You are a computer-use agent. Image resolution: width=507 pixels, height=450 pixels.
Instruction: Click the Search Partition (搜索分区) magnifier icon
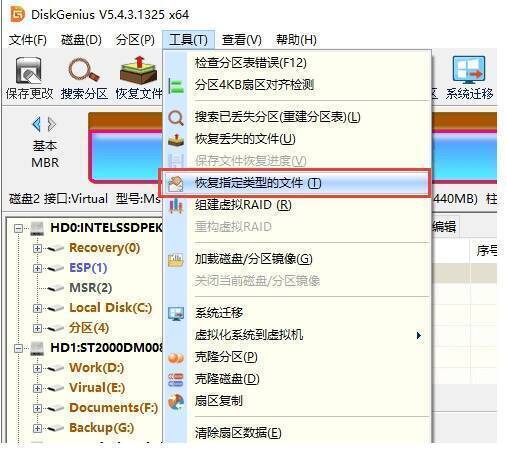pos(83,70)
